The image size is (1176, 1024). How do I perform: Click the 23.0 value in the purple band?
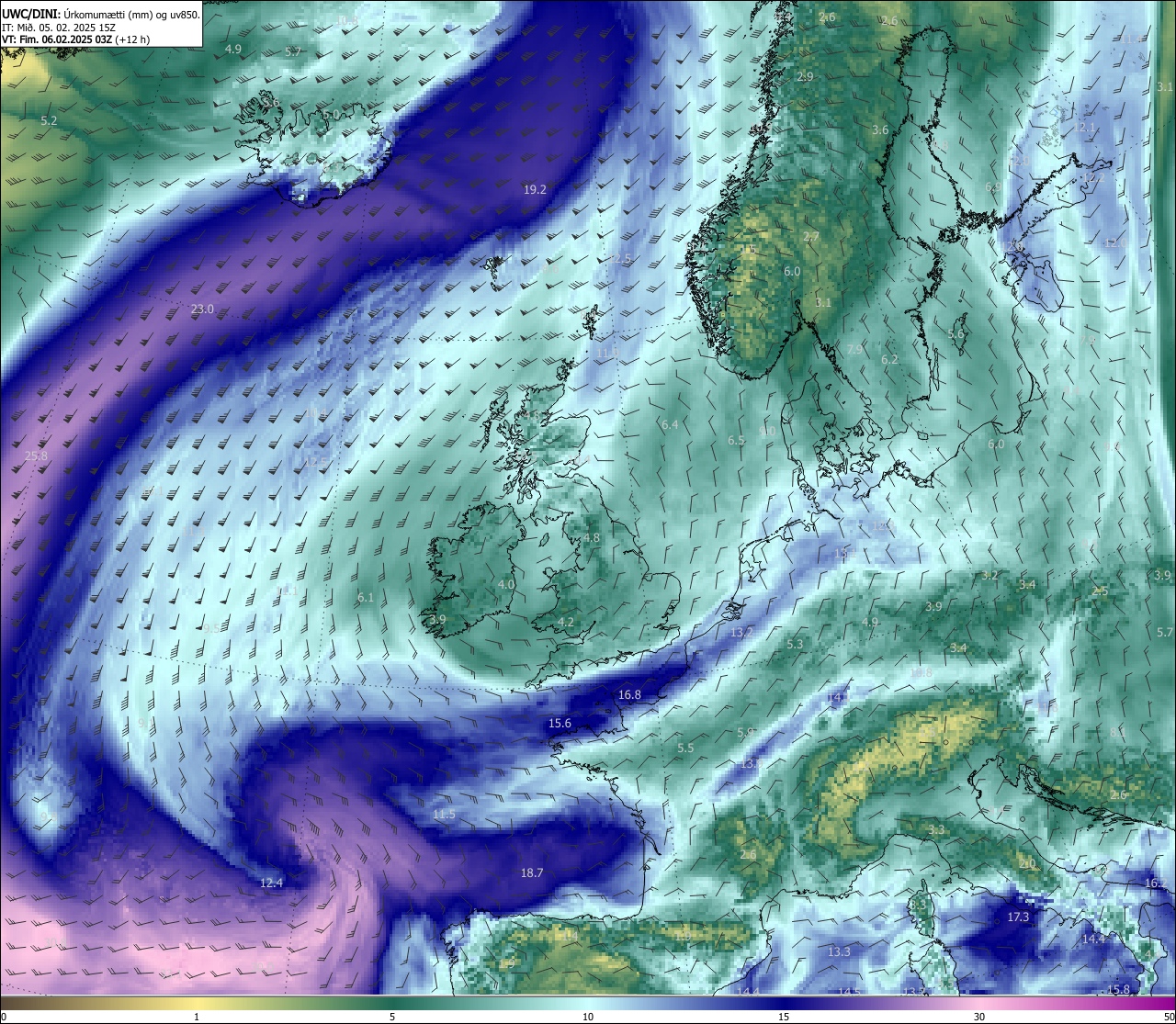tap(202, 309)
